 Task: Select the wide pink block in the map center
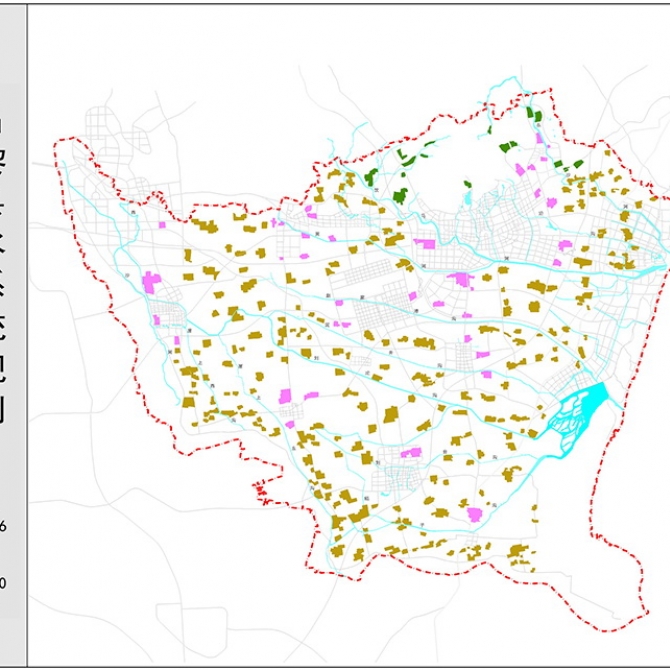click(x=460, y=280)
